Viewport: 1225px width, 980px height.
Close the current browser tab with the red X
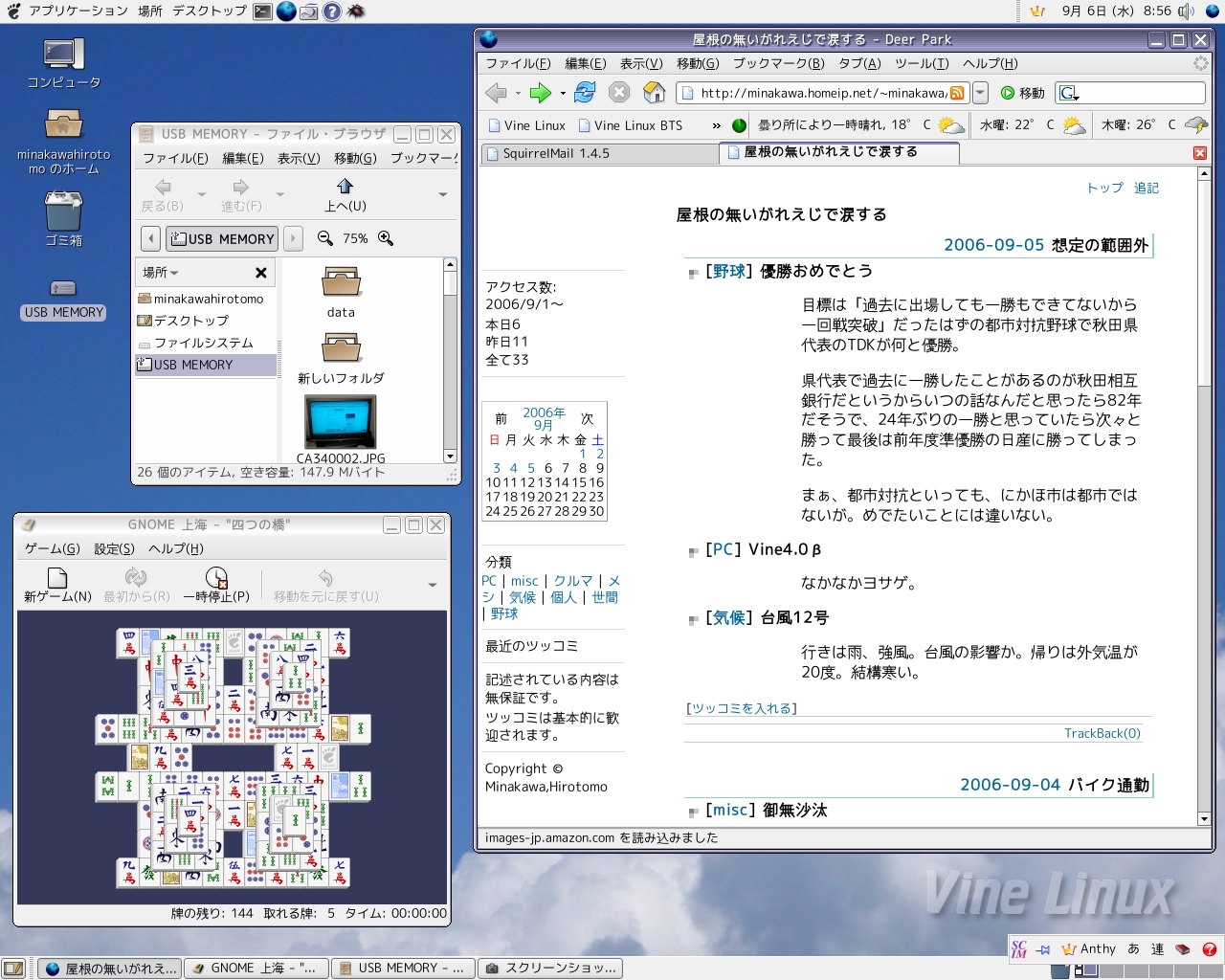click(1200, 153)
